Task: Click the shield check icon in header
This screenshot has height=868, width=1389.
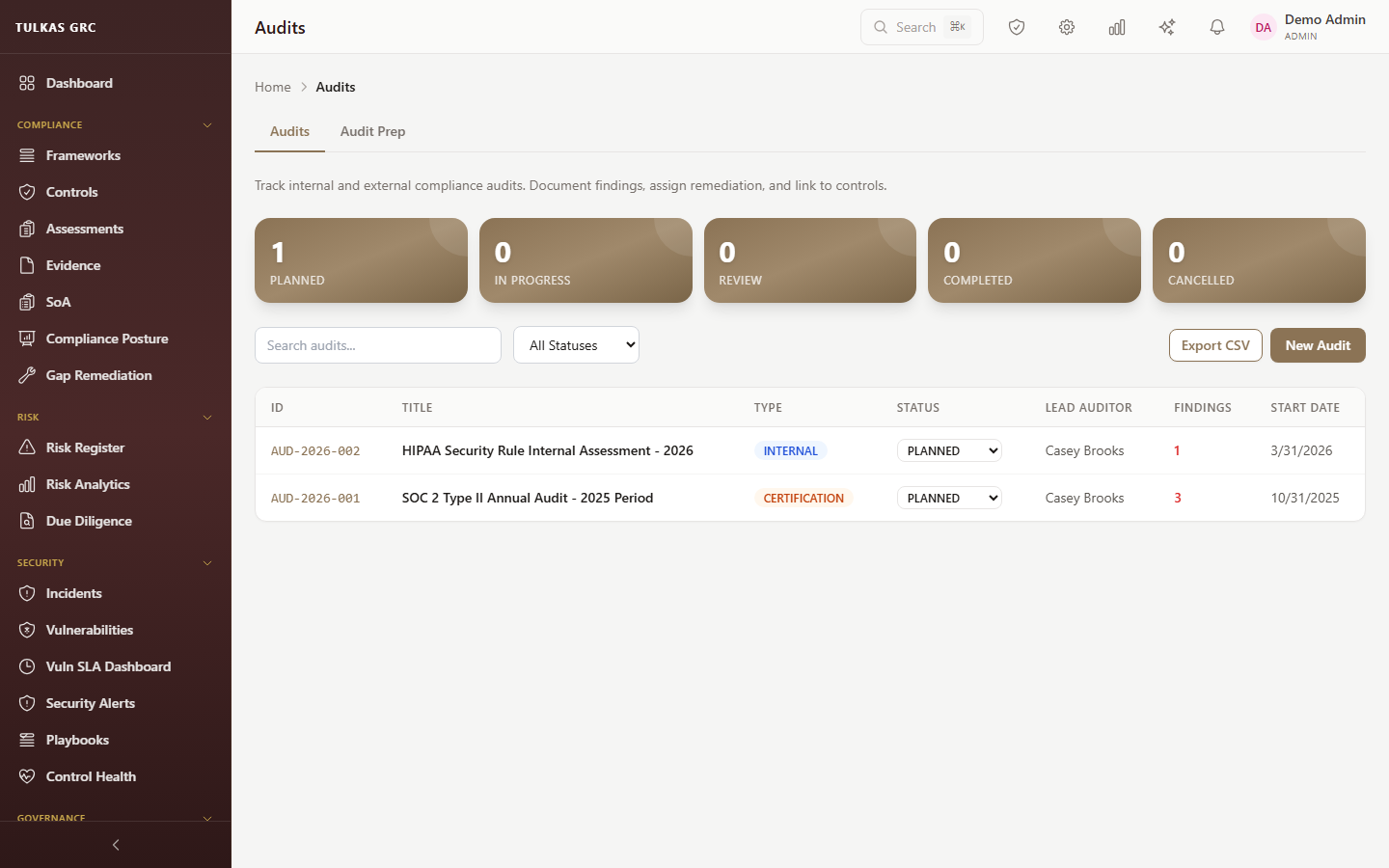Action: pos(1017,27)
